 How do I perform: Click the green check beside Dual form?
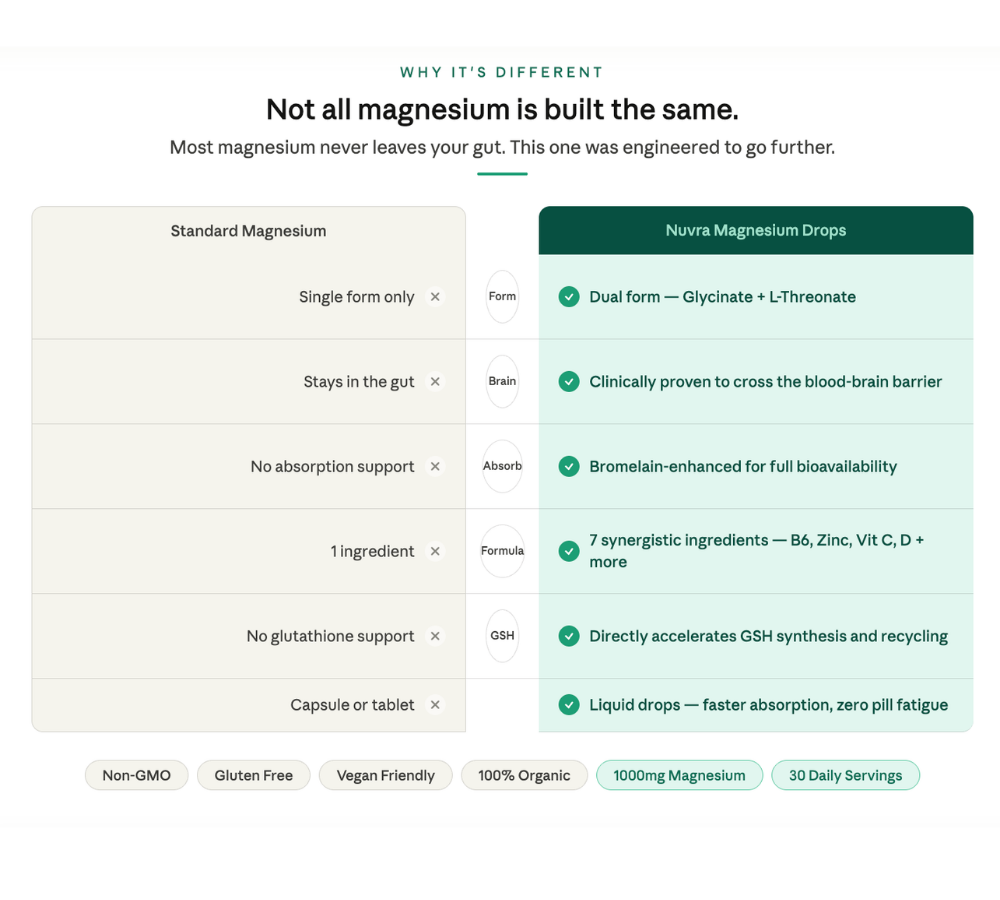pos(569,297)
